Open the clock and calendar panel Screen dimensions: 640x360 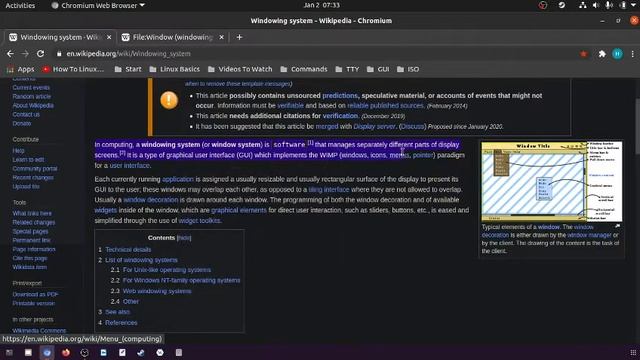pyautogui.click(x=321, y=5)
